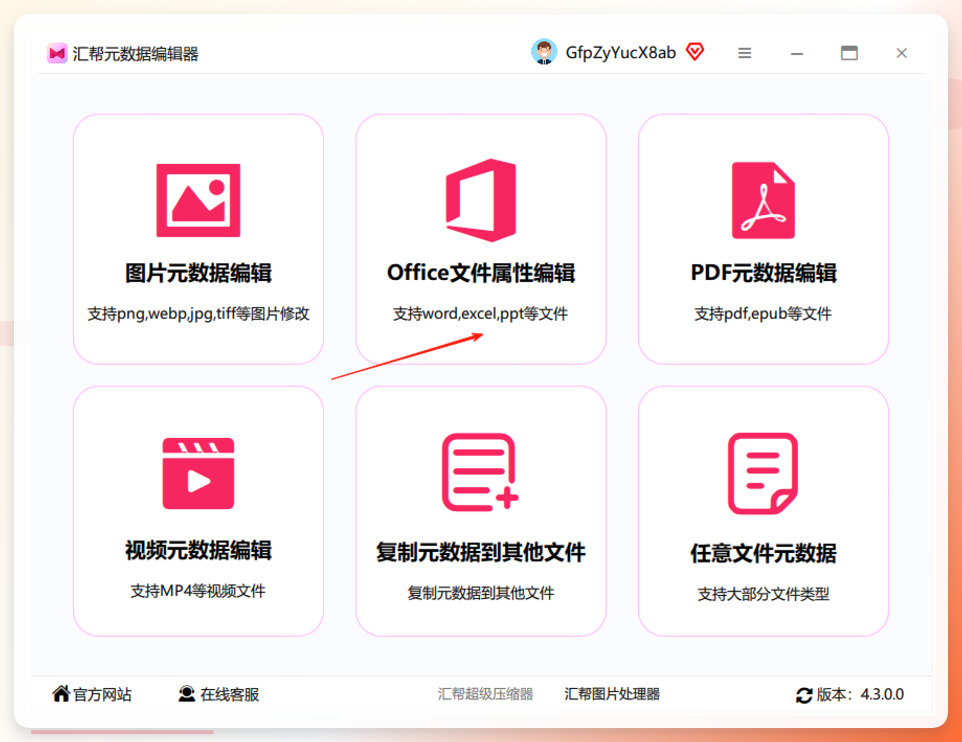This screenshot has height=742, width=962.
Task: Open 视频元数据编辑 title
Action: 198,551
